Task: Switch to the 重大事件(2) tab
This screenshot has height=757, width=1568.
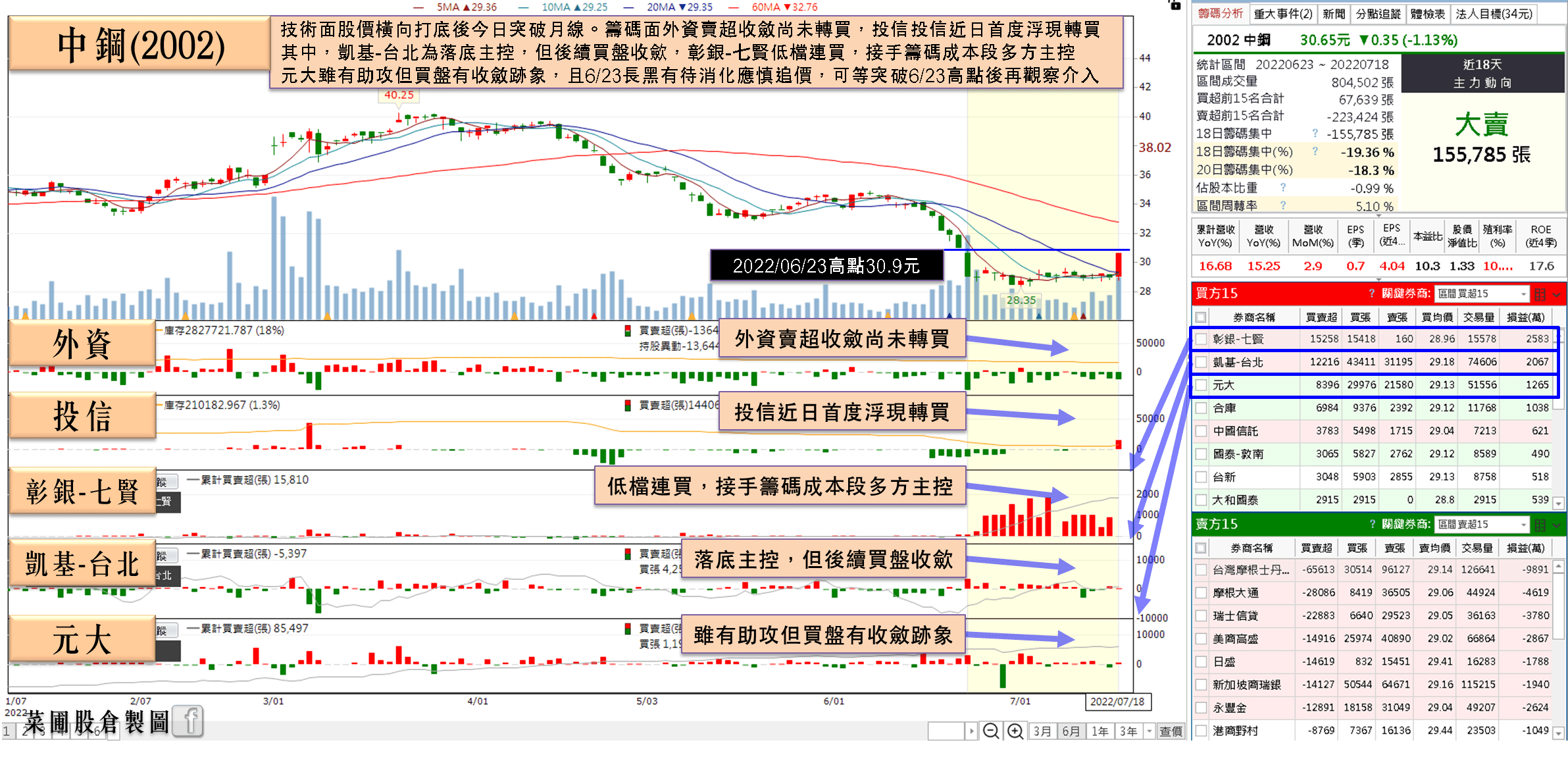Action: [x=1282, y=14]
